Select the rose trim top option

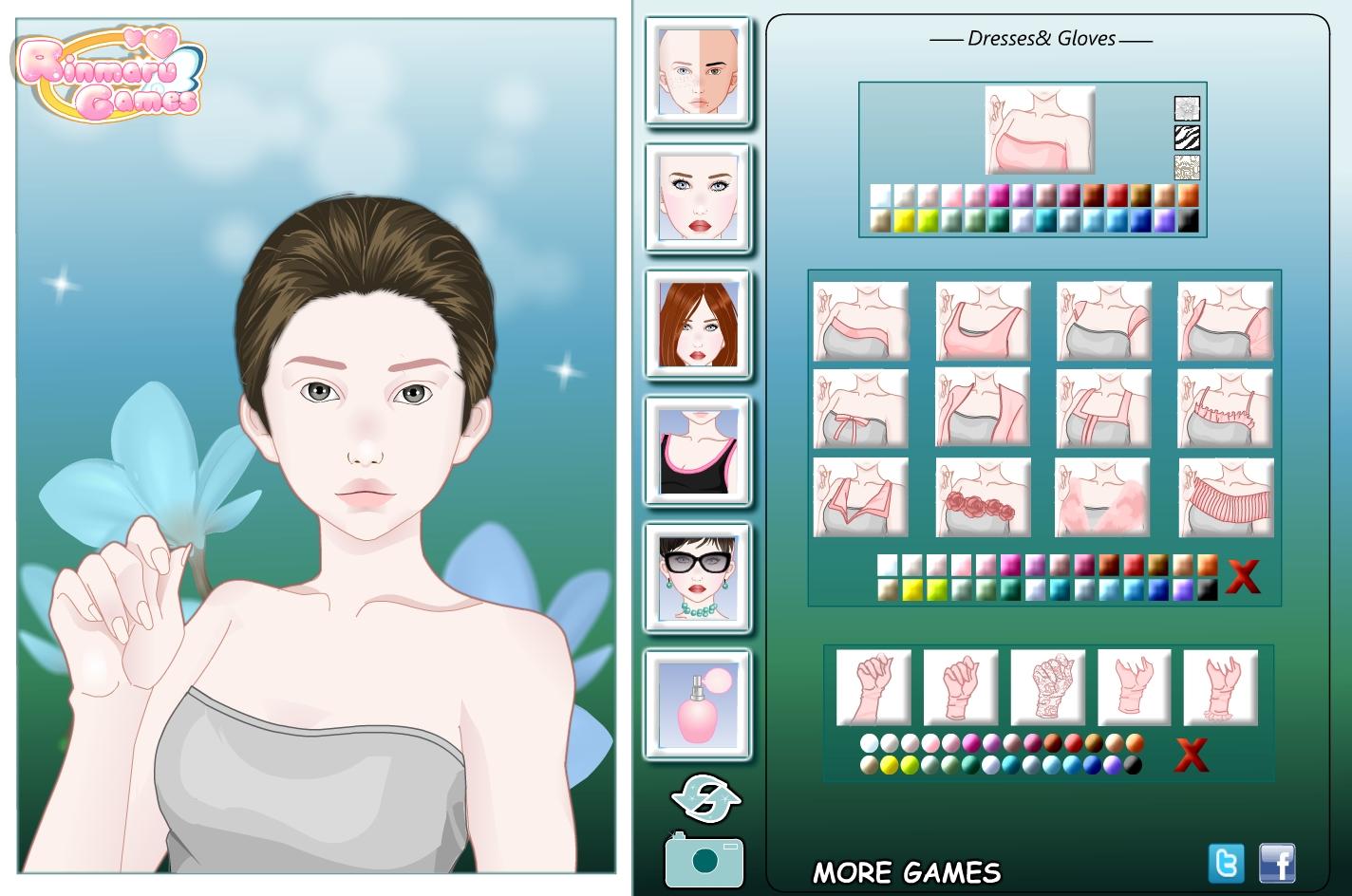(983, 497)
